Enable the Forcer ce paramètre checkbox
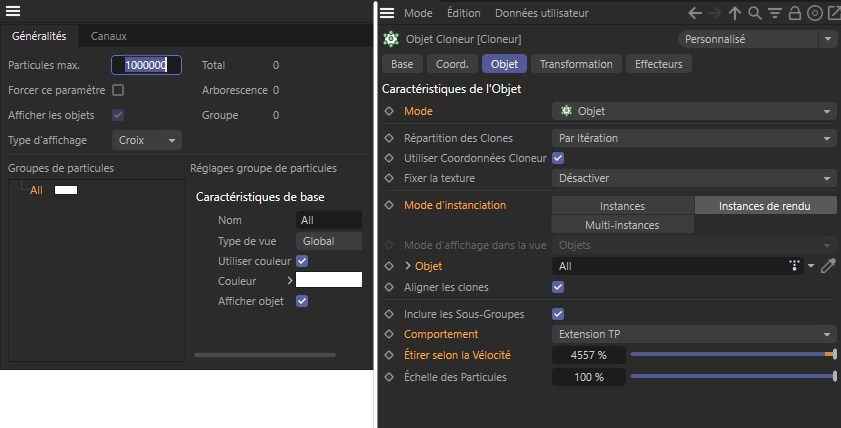Screen dimensions: 841x428 pos(118,90)
